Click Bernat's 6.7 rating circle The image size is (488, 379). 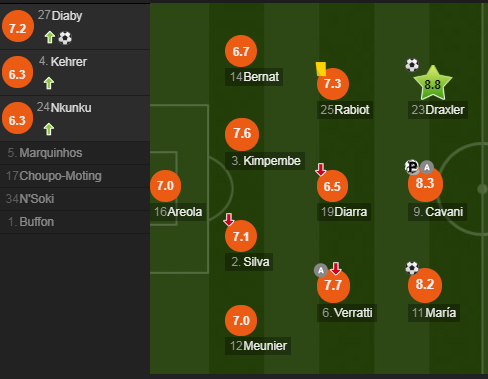pyautogui.click(x=241, y=51)
